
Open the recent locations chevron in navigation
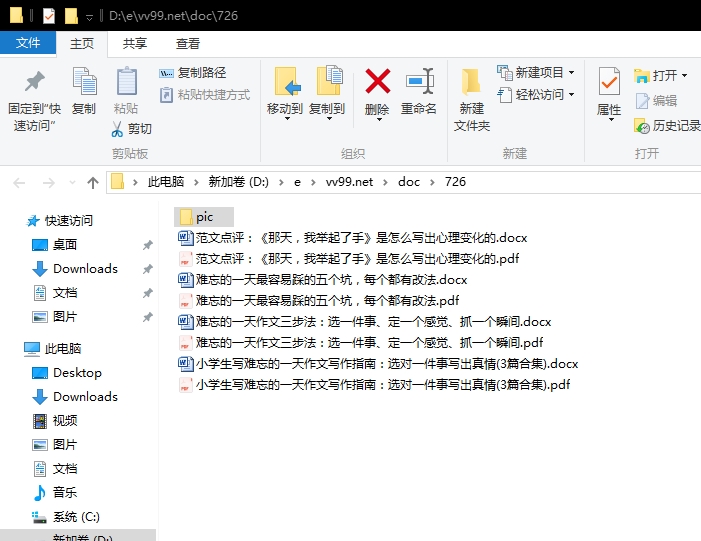72,182
